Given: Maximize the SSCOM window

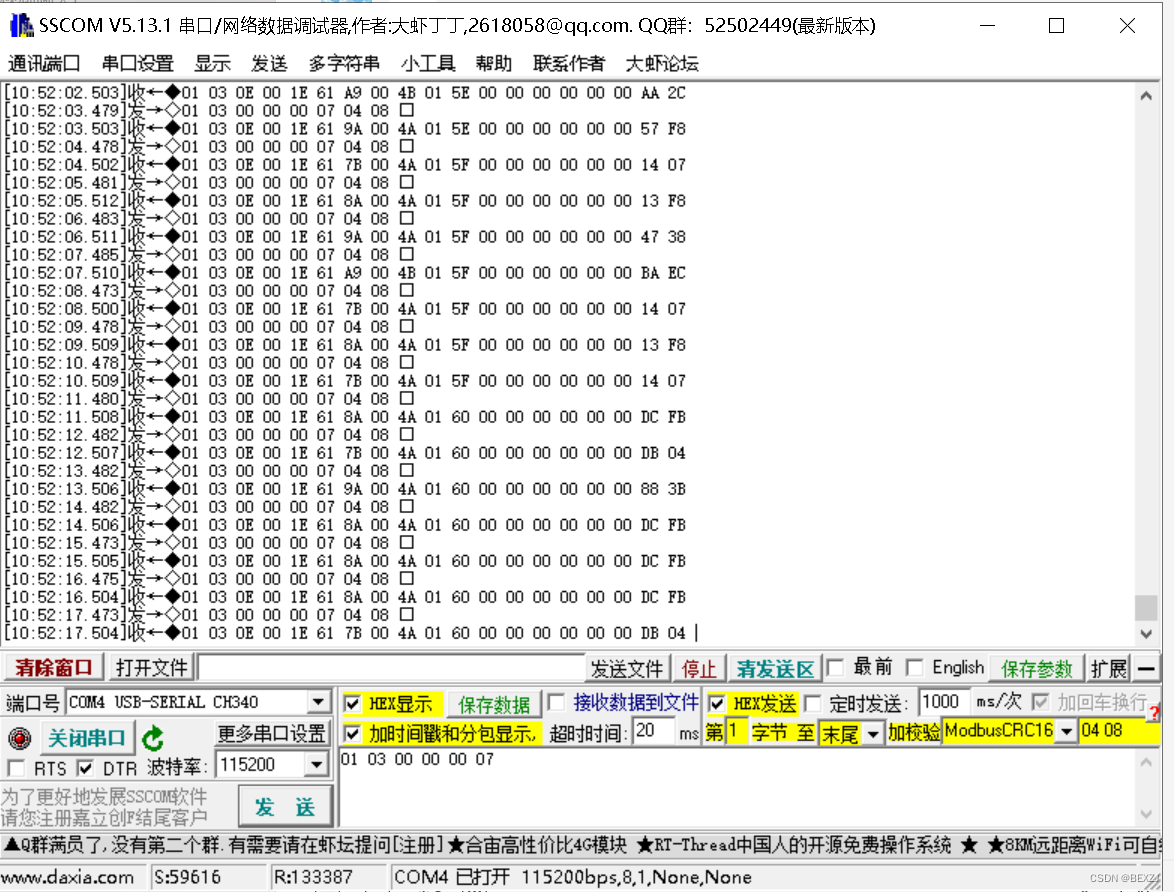Looking at the screenshot, I should (x=1056, y=25).
